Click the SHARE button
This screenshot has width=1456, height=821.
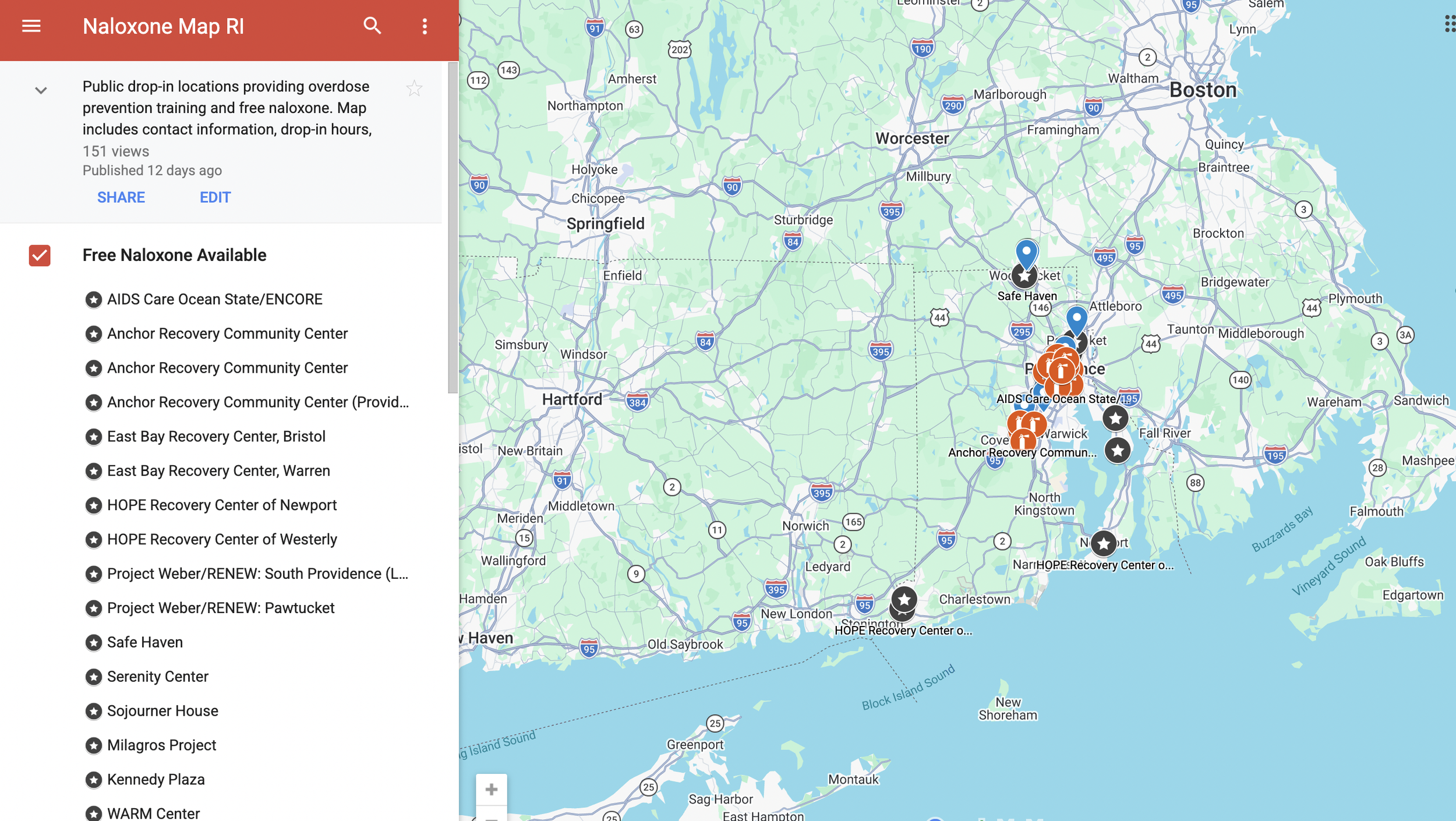(121, 197)
